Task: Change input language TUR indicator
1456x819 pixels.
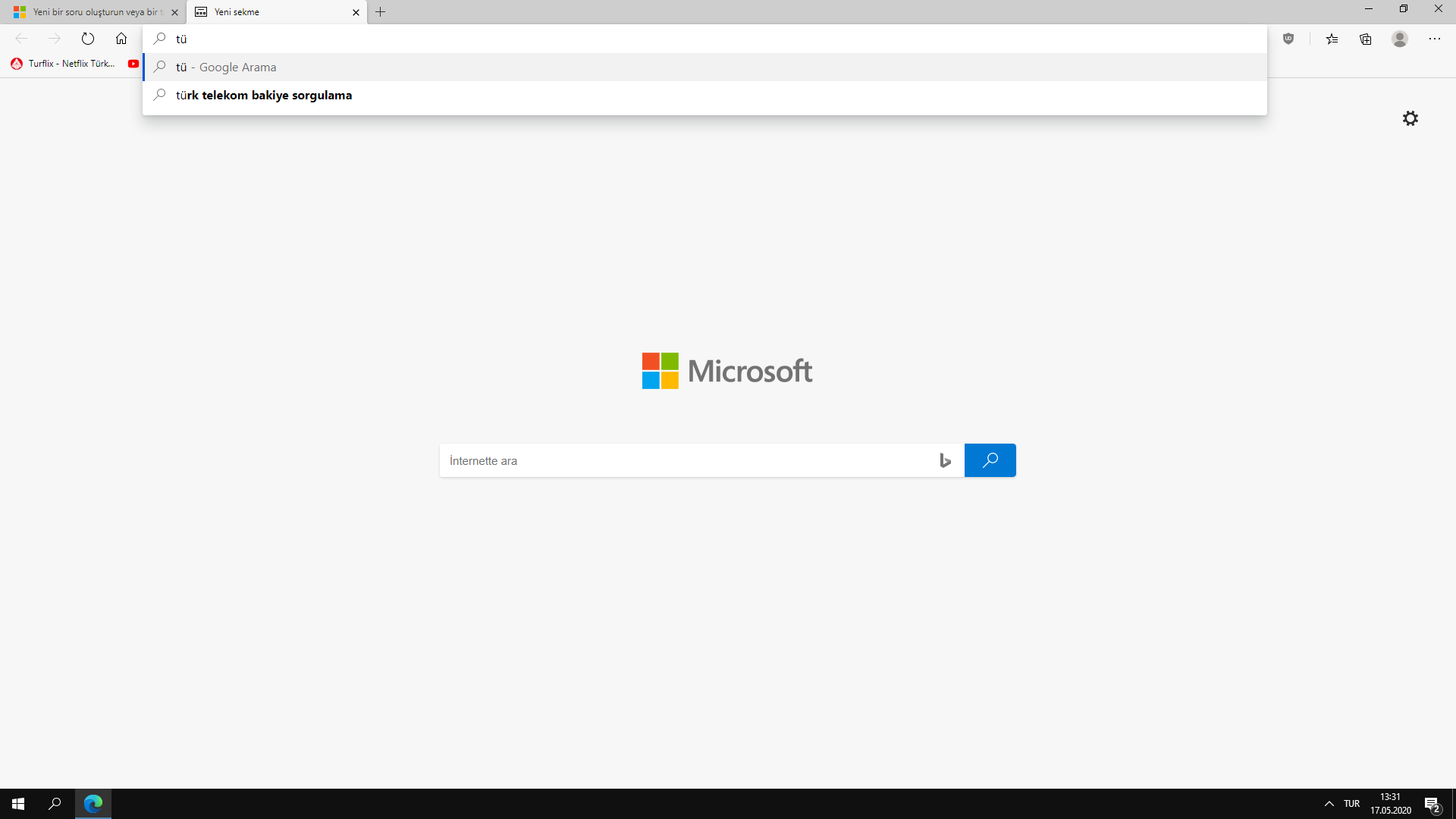Action: (x=1351, y=804)
